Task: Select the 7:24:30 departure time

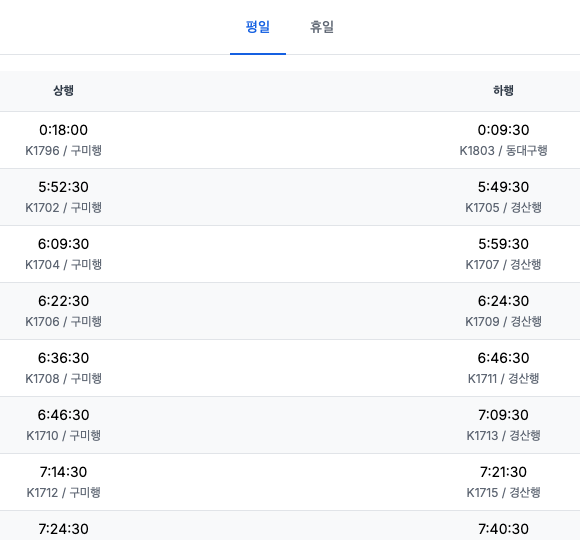Action: [63, 529]
